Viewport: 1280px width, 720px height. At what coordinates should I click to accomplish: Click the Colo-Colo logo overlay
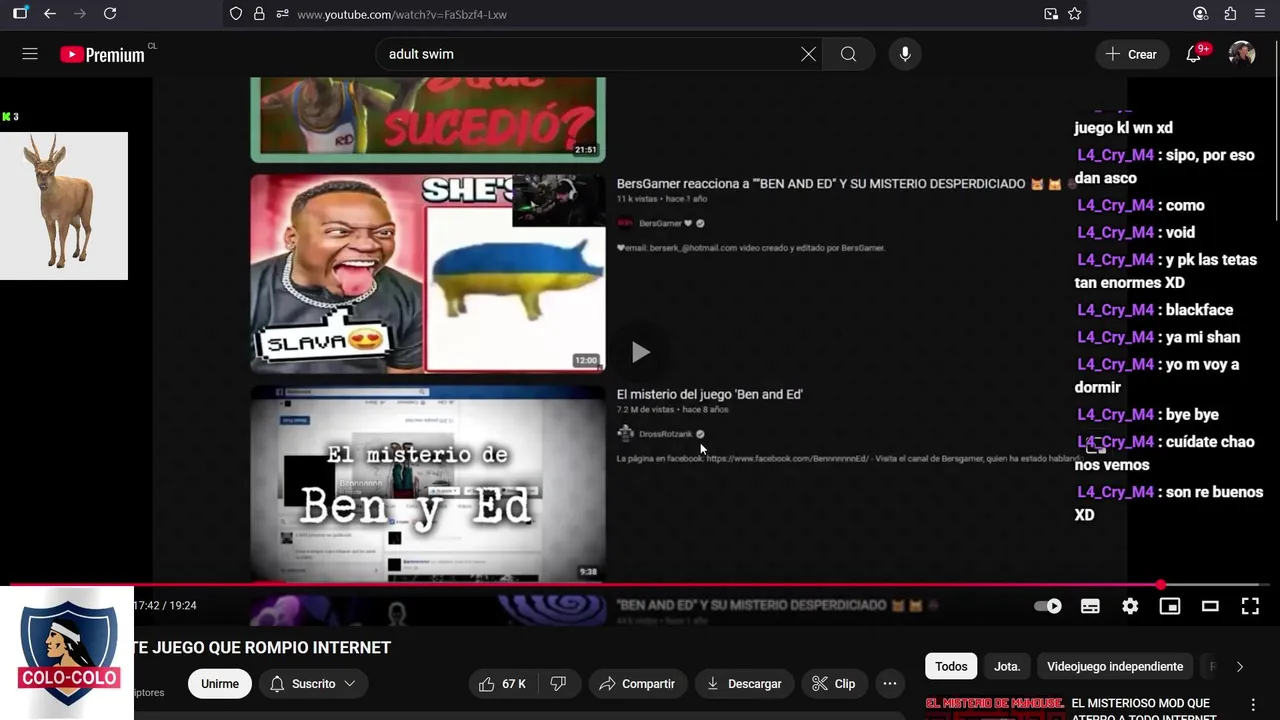tap(67, 651)
